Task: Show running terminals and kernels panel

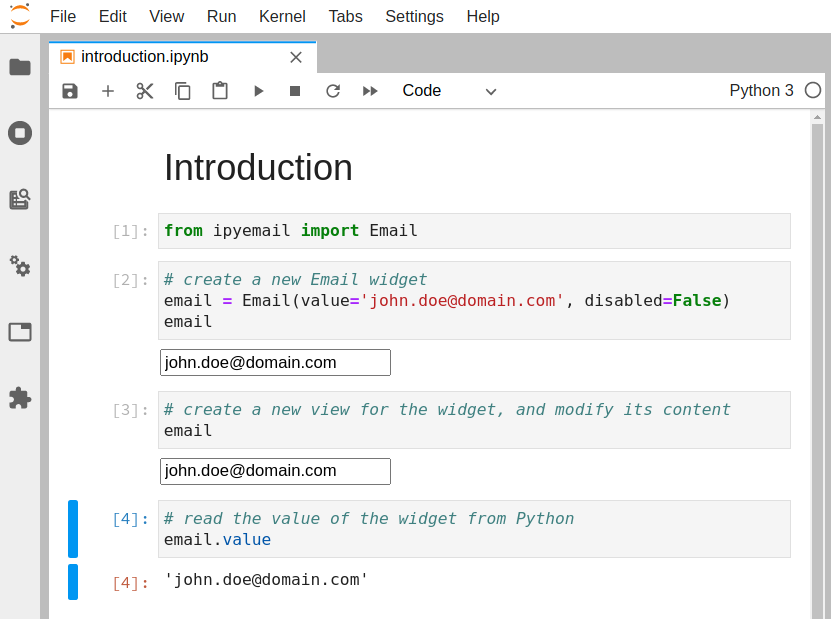Action: (x=20, y=133)
